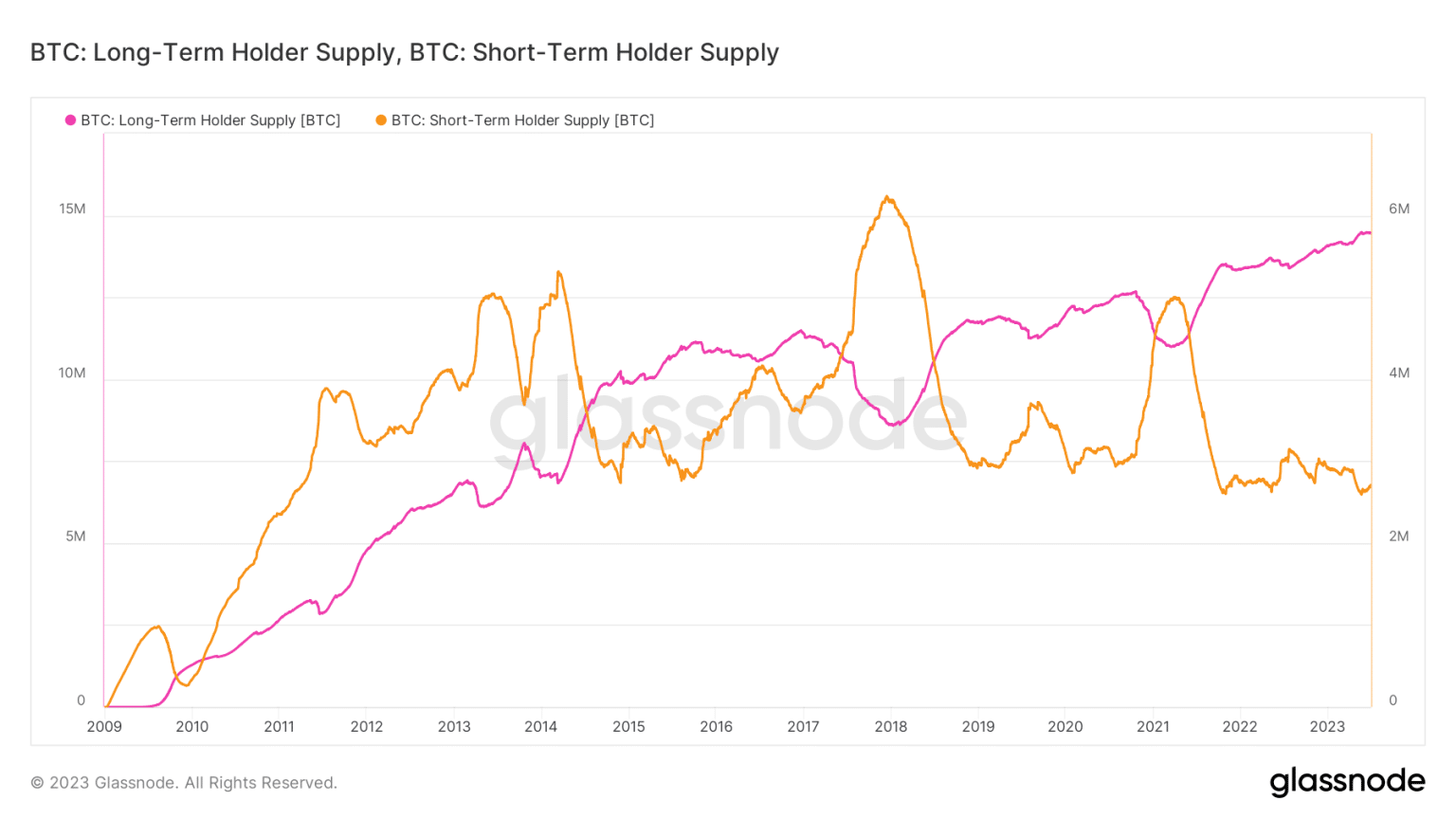The image size is (1456, 819).
Task: Click the BTC: Long-Term Holder Supply [BTC] legend label
Action: (210, 120)
